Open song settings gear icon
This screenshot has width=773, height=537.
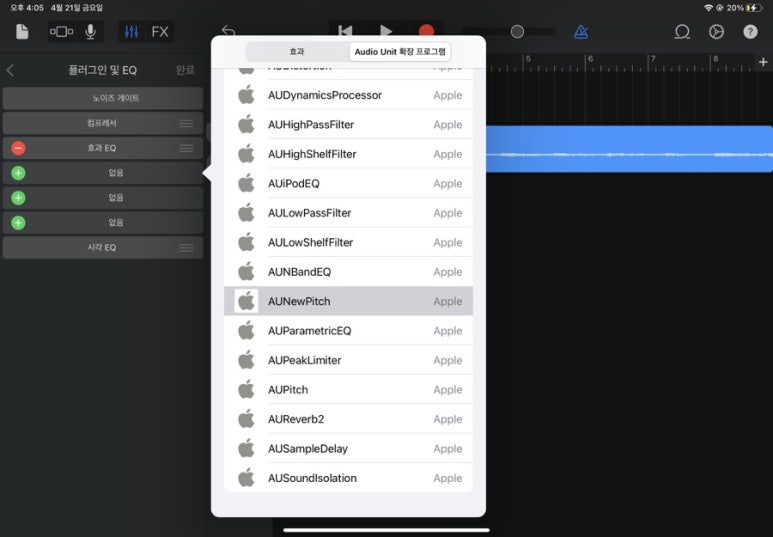tap(716, 32)
